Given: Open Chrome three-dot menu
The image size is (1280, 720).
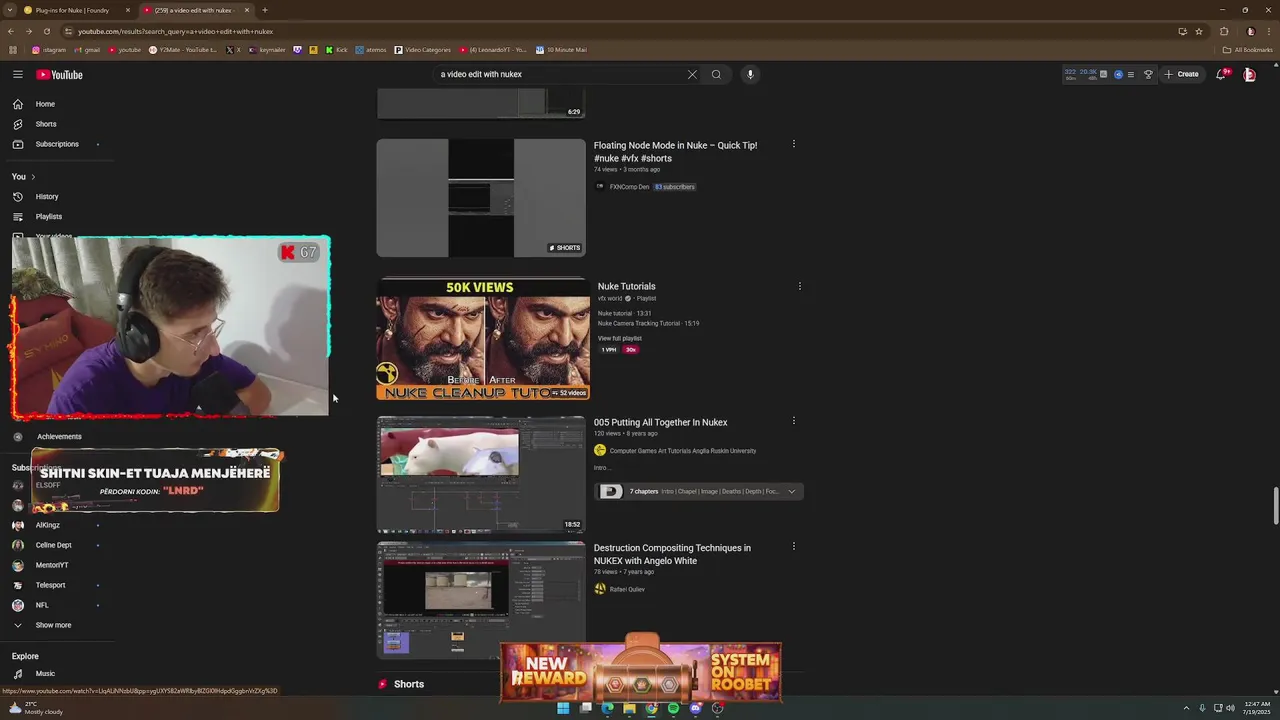Looking at the screenshot, I should click(x=1269, y=31).
